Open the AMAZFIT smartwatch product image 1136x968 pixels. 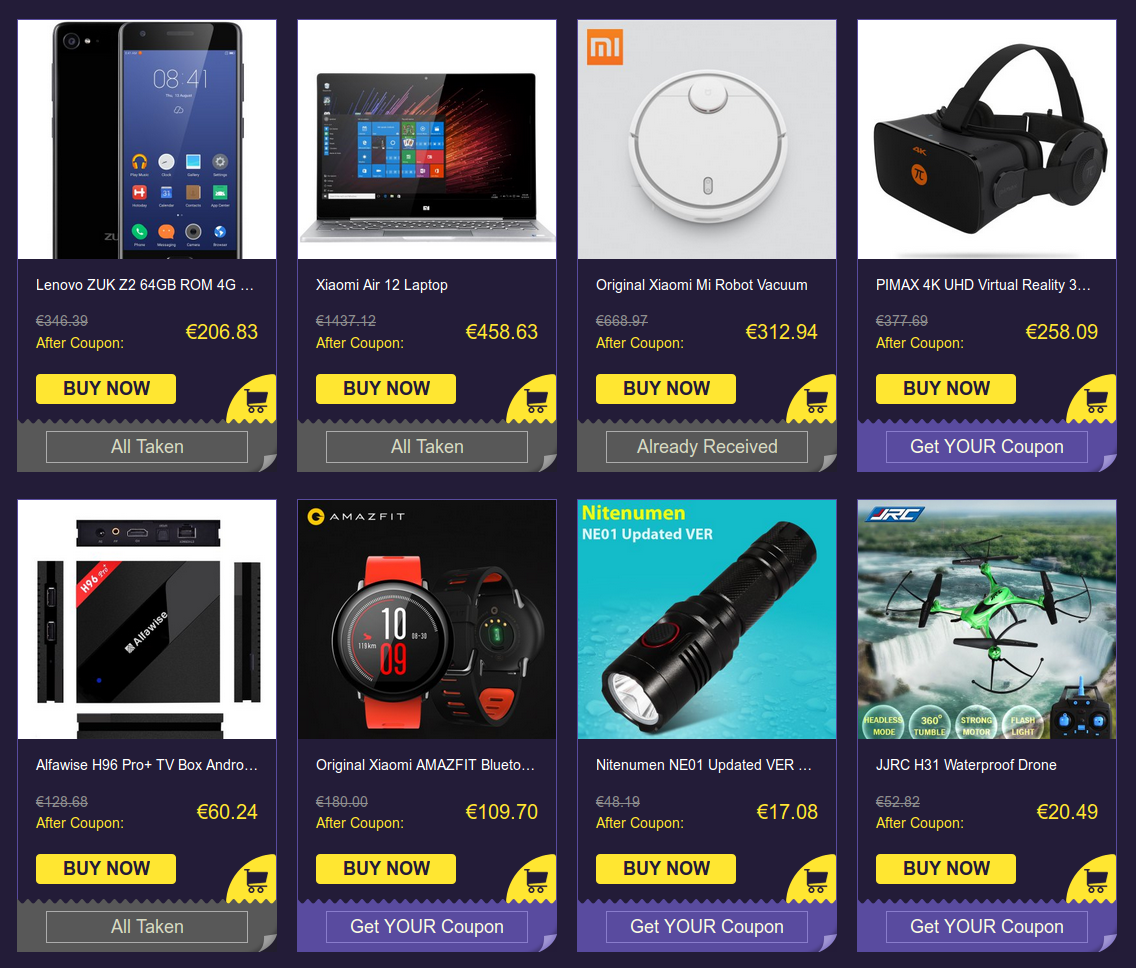427,619
